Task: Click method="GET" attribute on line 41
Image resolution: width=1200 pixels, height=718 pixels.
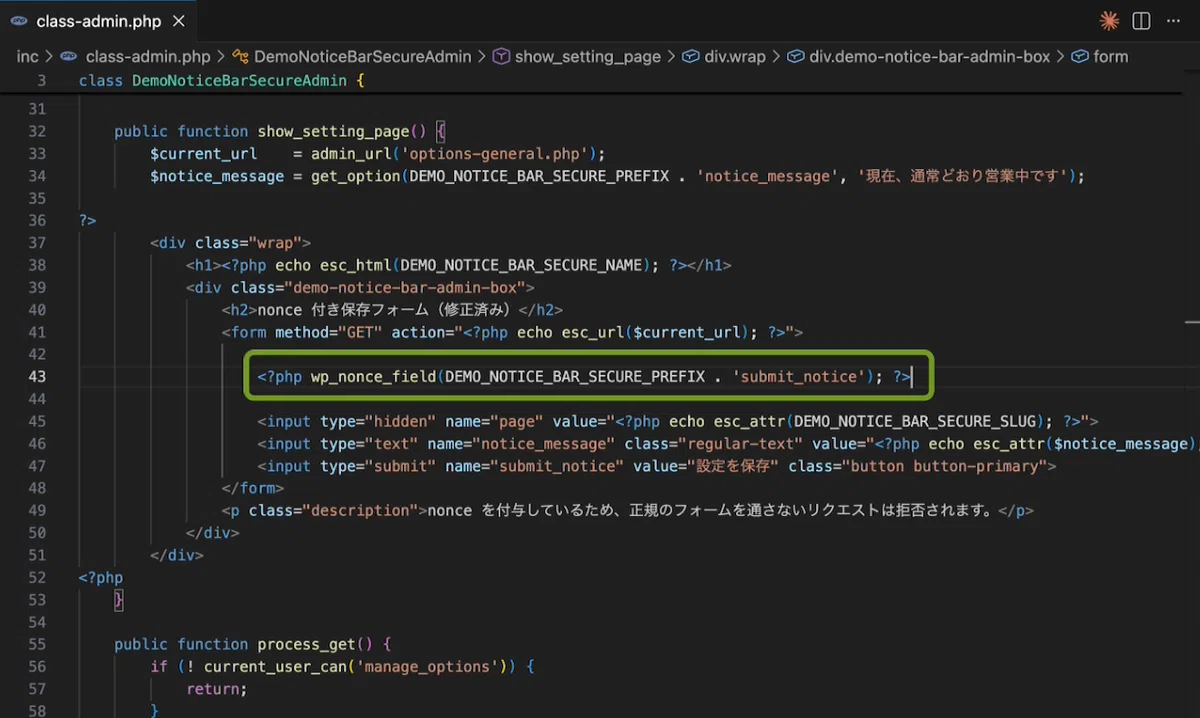Action: (328, 332)
